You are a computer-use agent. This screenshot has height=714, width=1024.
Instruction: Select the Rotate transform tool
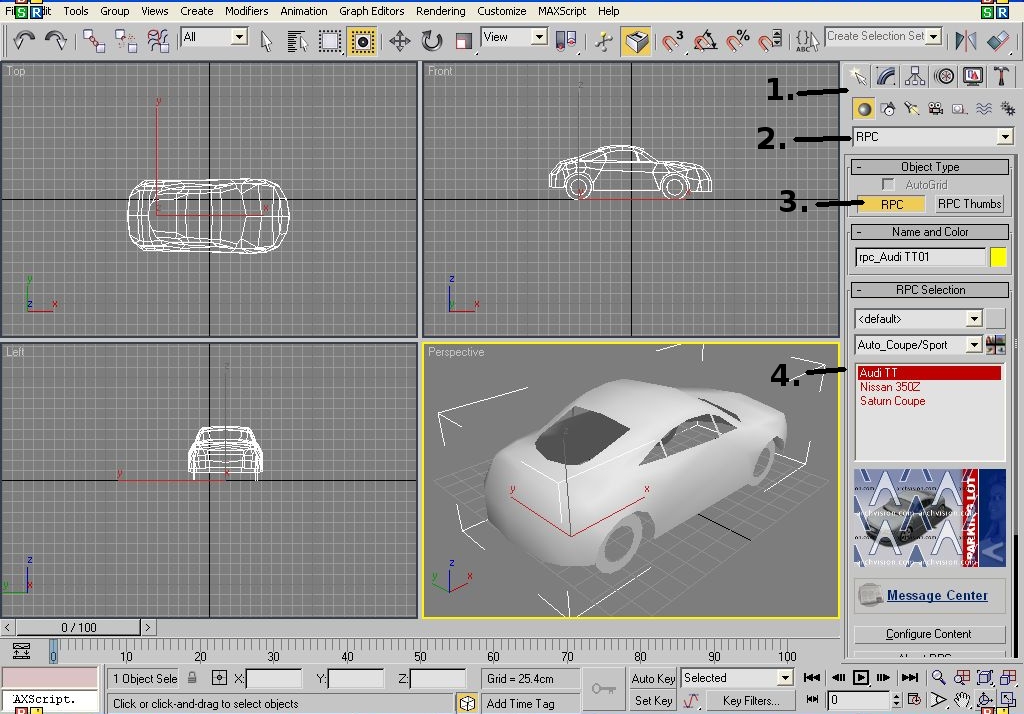[432, 40]
